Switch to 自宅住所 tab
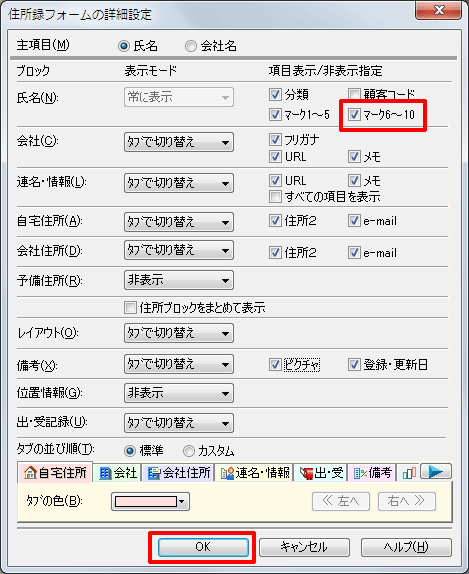 pyautogui.click(x=55, y=473)
